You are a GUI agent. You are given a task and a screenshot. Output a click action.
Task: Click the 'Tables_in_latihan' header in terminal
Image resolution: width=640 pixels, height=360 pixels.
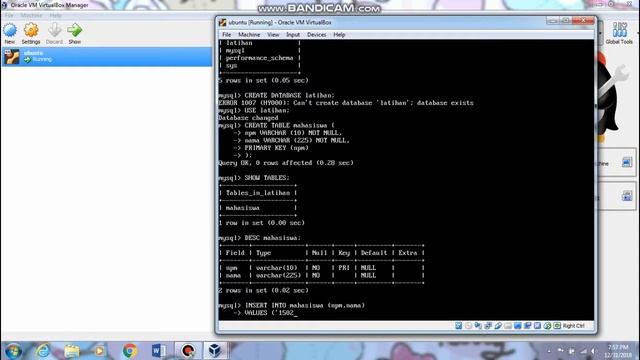tap(258, 193)
